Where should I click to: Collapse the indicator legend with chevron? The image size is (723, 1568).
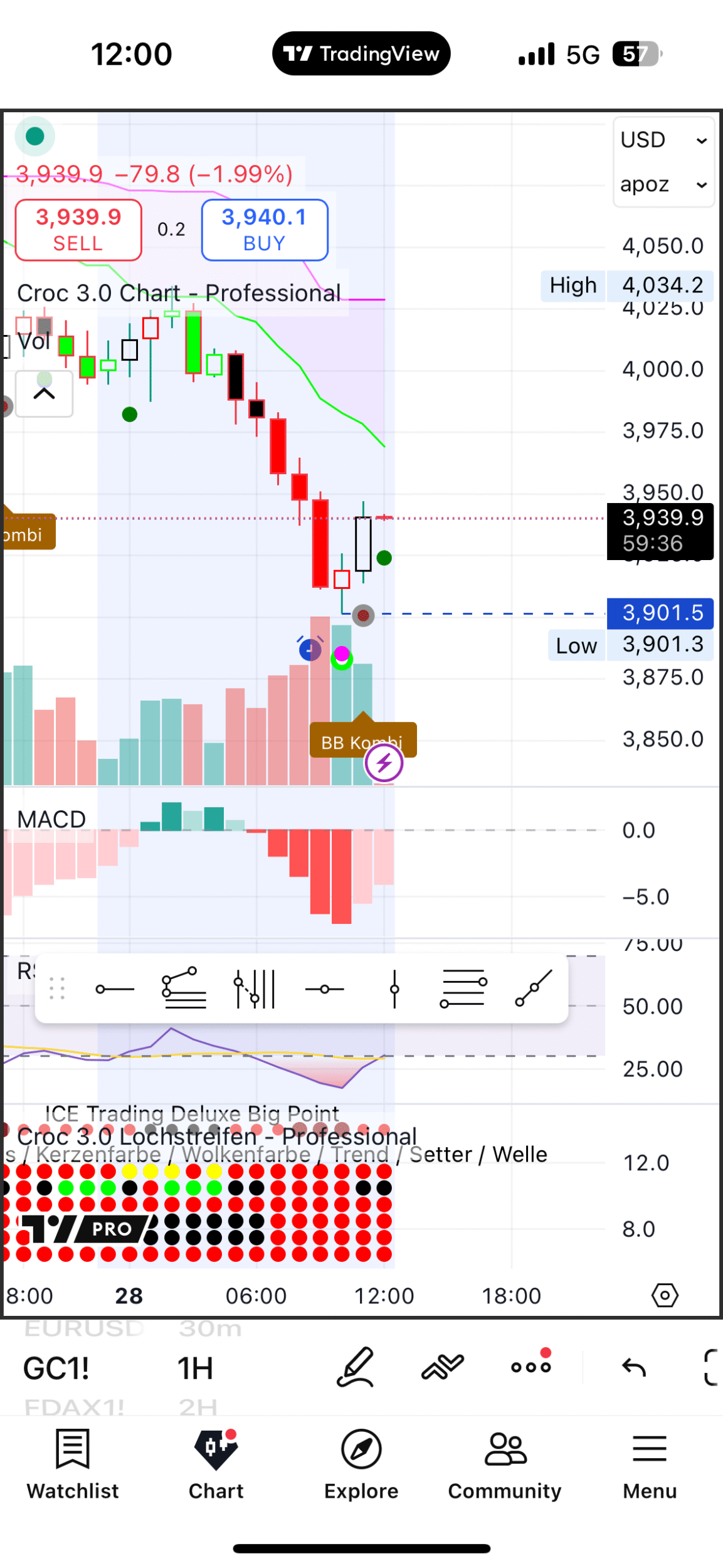point(44,394)
